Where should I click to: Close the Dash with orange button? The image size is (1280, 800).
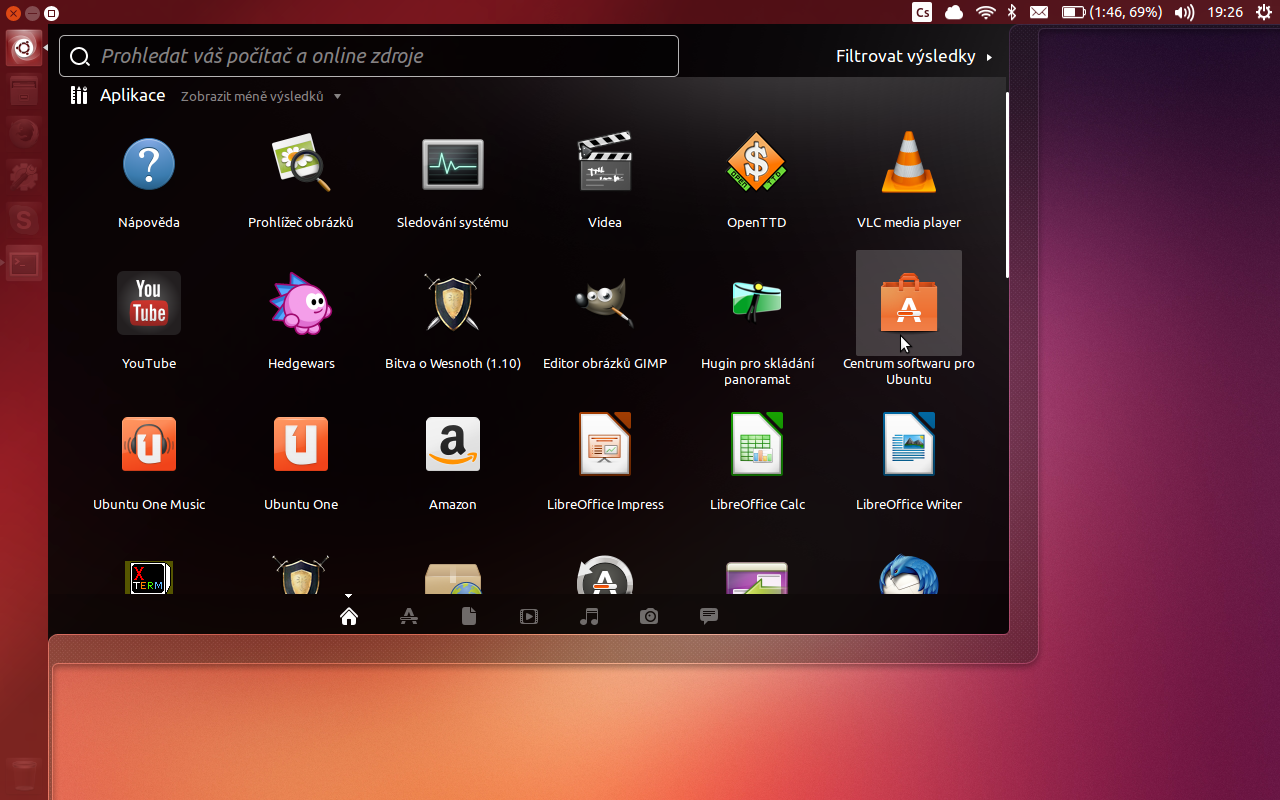coord(13,13)
